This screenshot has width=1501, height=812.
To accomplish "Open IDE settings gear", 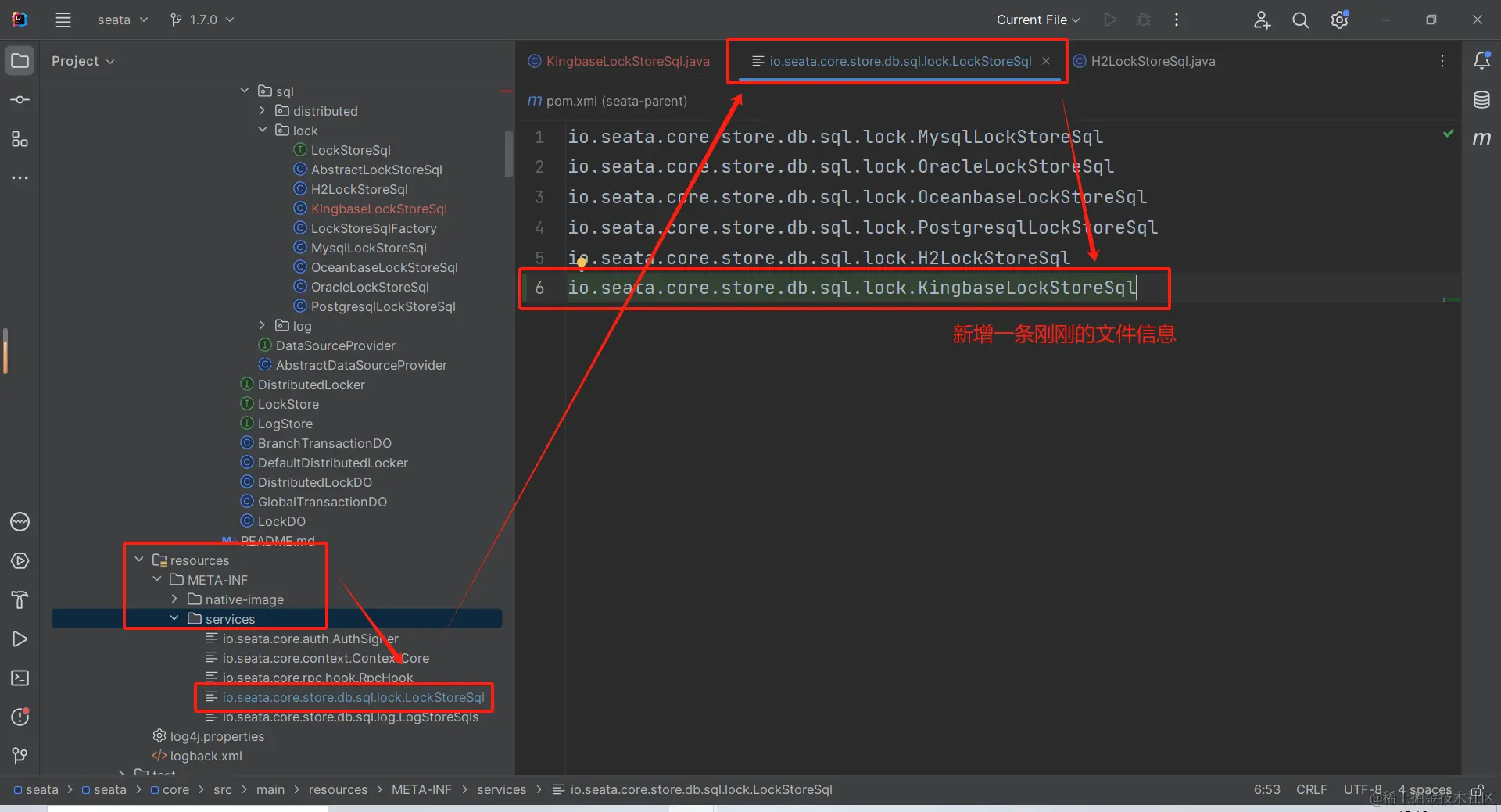I will (x=1339, y=20).
